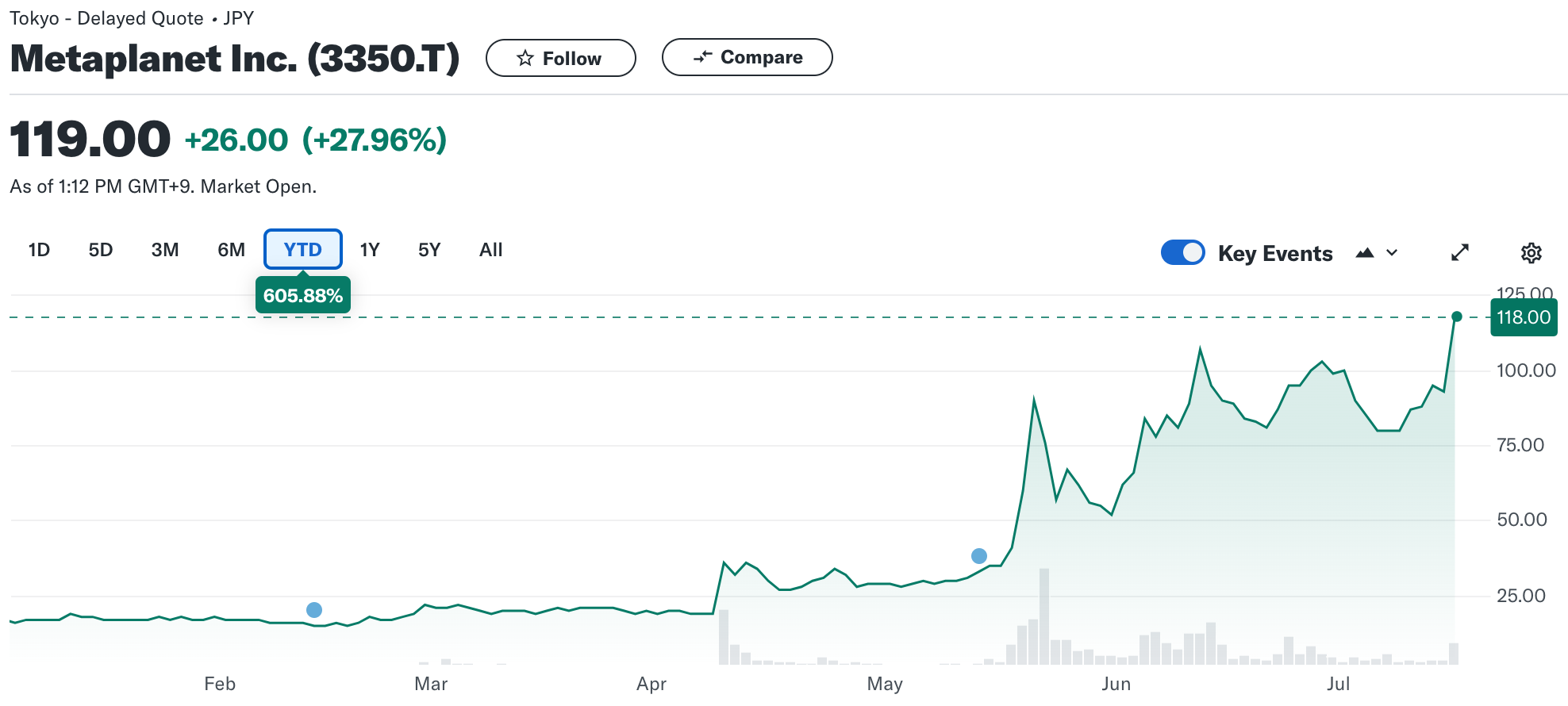The width and height of the screenshot is (1568, 706).
Task: Click the +26.00 price change value
Action: coord(236,140)
